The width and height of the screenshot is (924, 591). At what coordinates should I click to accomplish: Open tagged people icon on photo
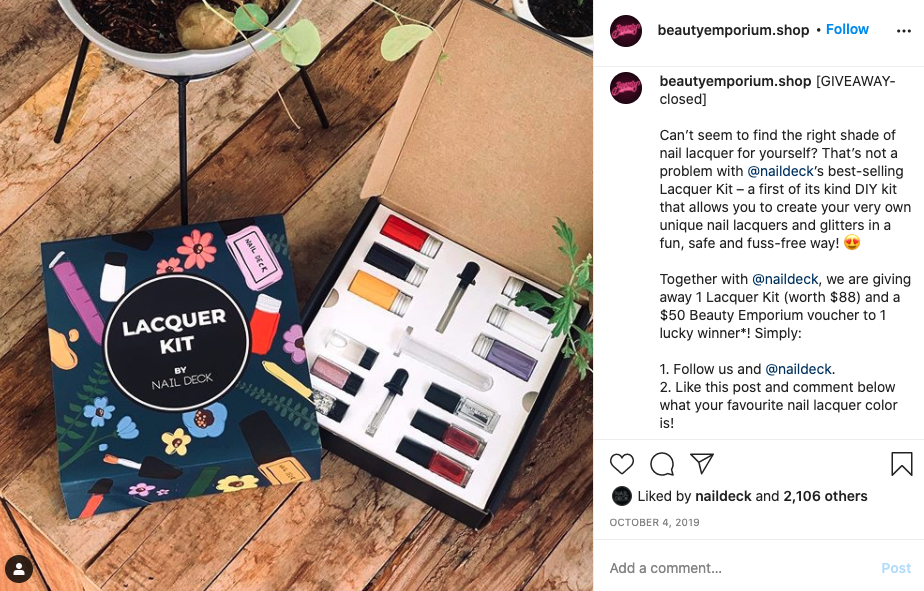click(x=19, y=569)
